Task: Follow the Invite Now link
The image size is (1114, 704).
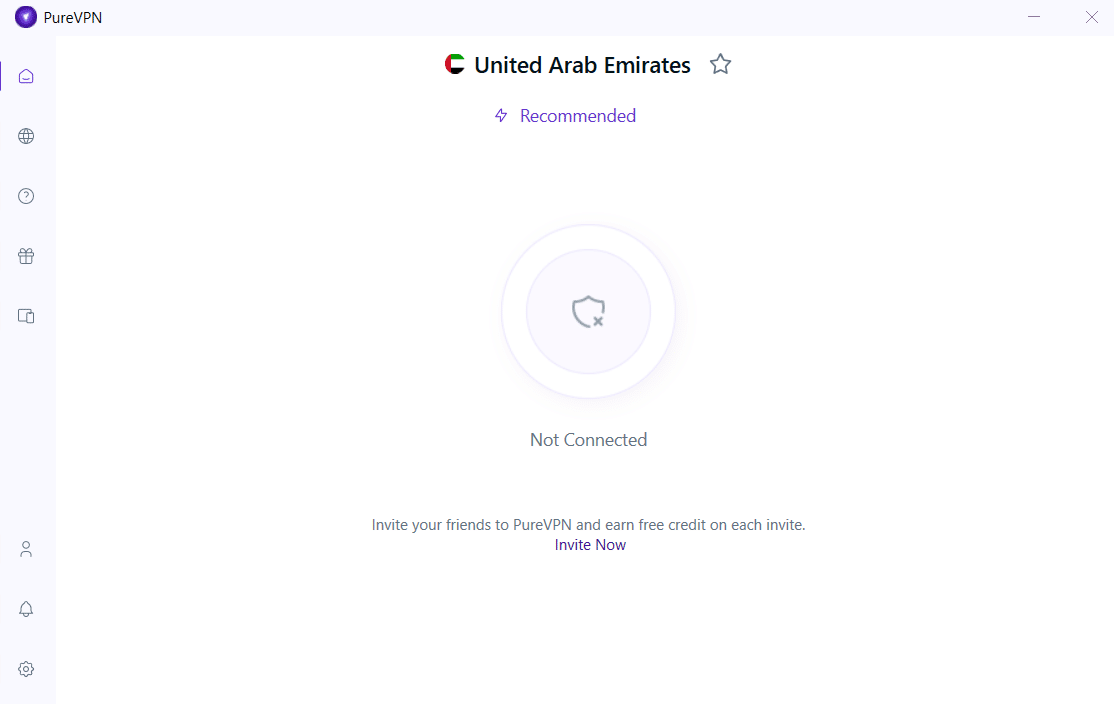Action: [590, 545]
